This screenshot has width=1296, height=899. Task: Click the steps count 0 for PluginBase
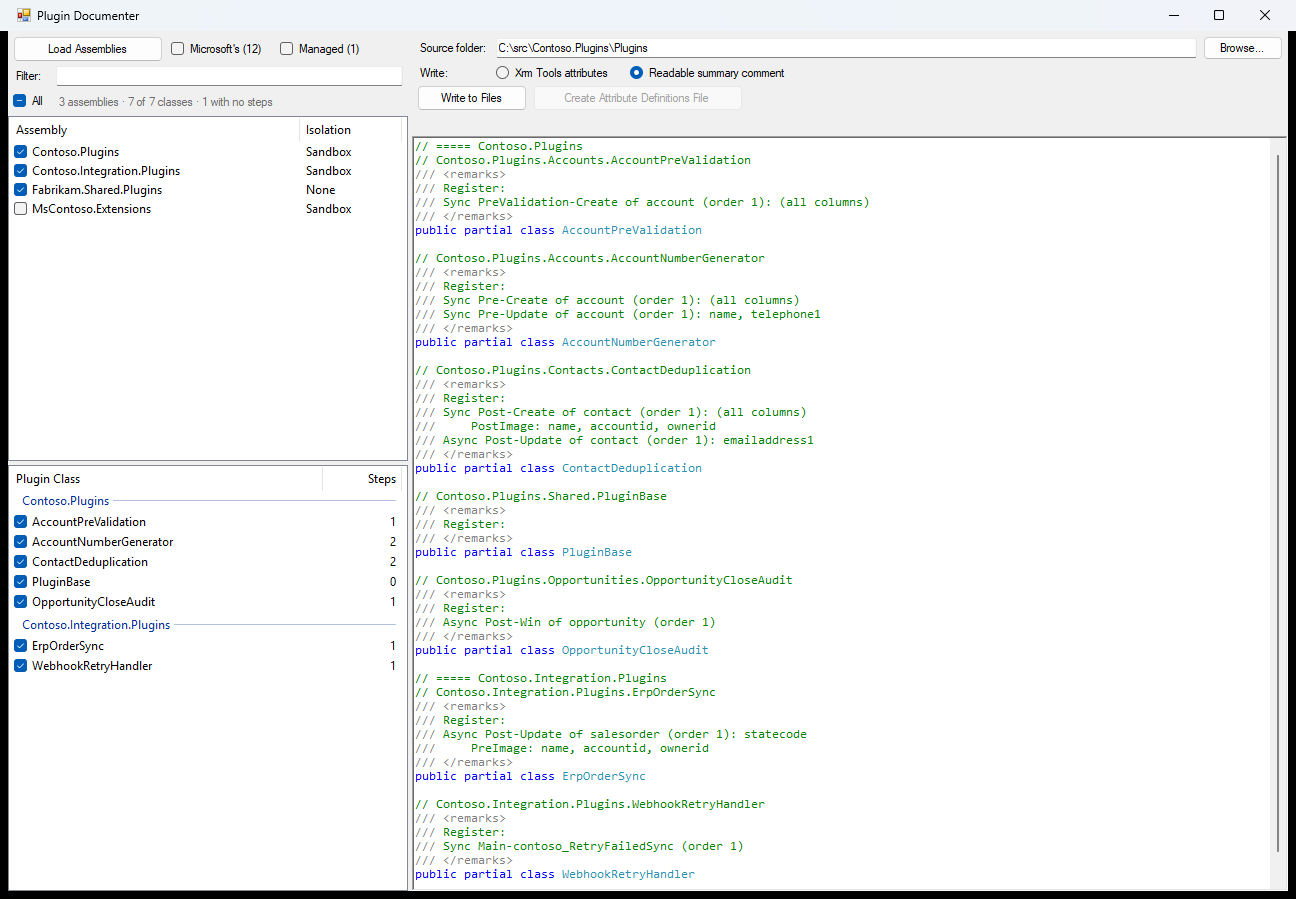[393, 582]
